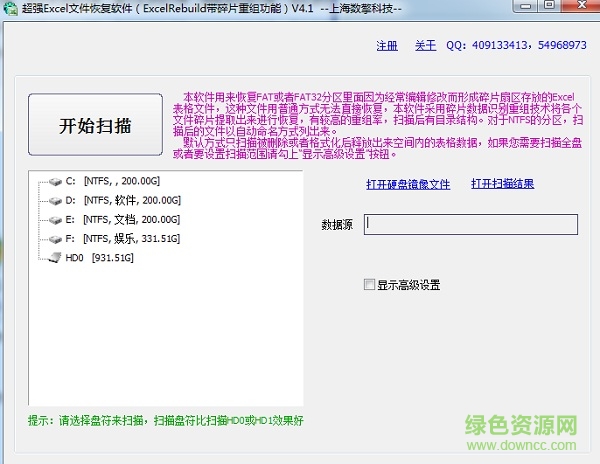Click the application icon in title bar
Image resolution: width=600 pixels, height=464 pixels.
(x=10, y=8)
